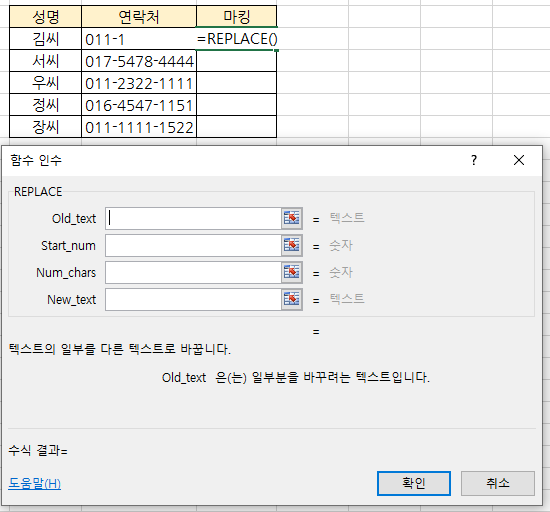This screenshot has width=550, height=512.
Task: Select the empty 마킹 cell beside 장씨
Action: pos(236,127)
